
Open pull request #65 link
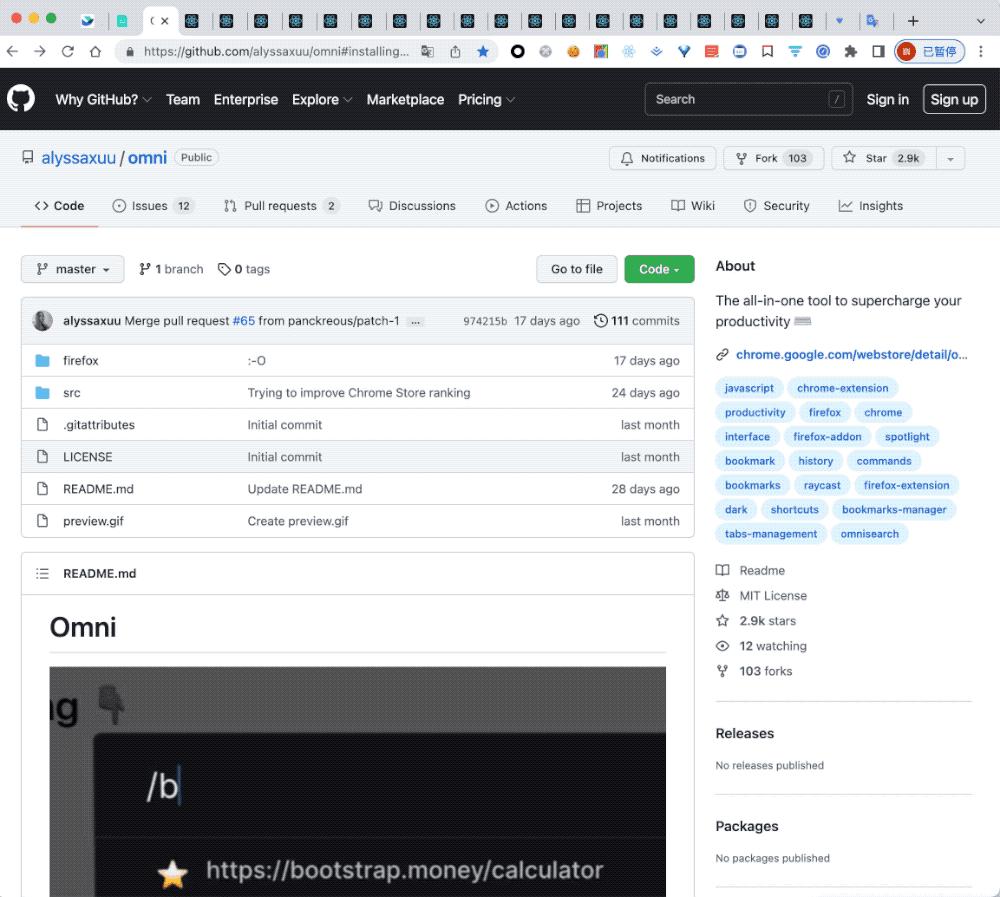(244, 321)
